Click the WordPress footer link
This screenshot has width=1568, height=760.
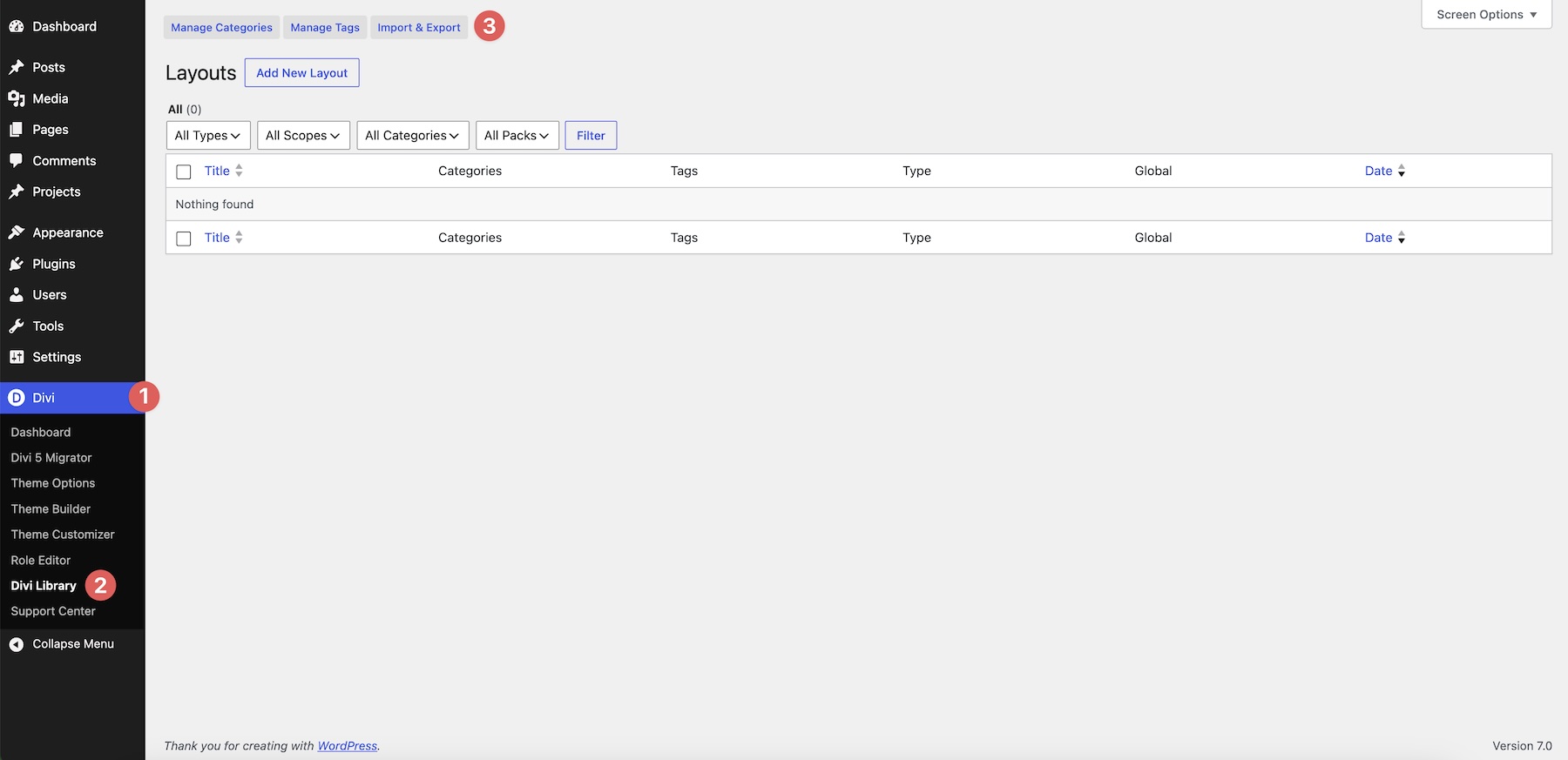(x=348, y=746)
